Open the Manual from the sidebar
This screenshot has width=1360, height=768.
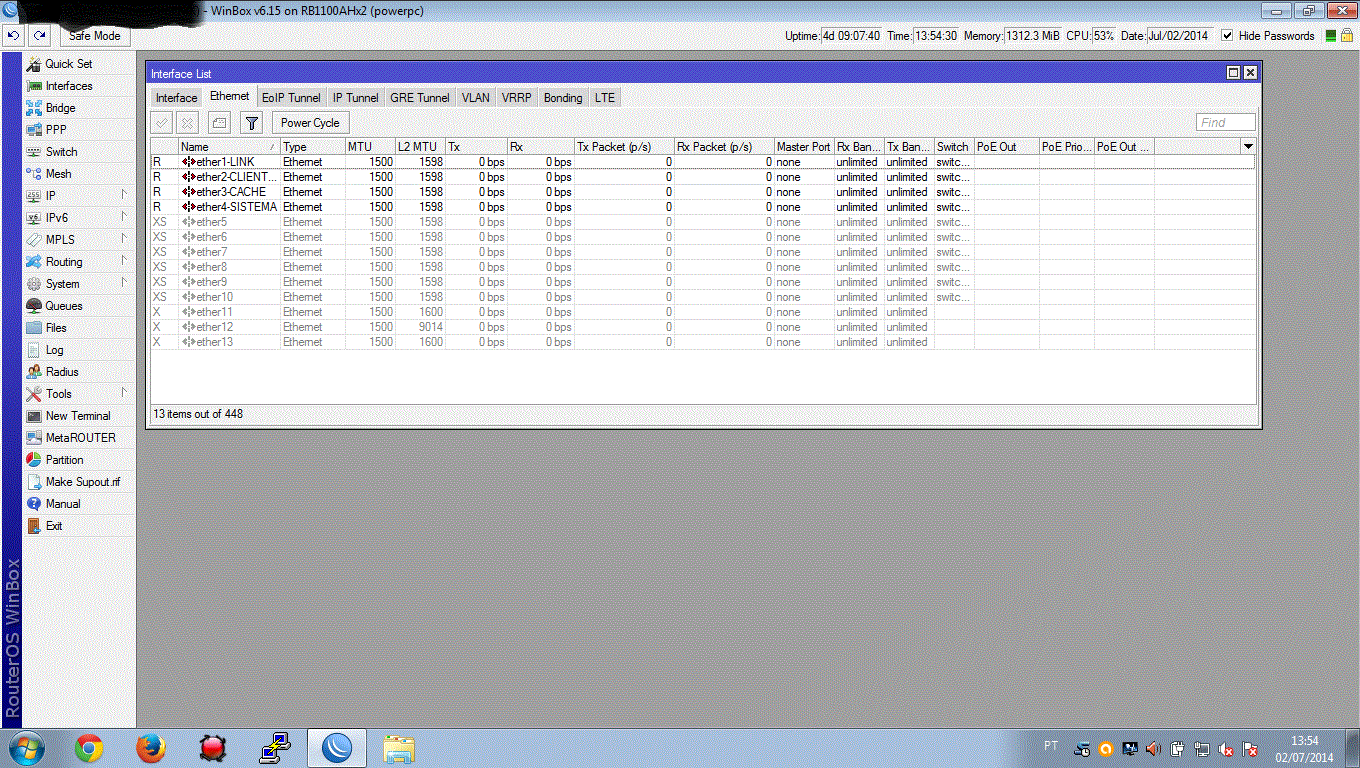[79, 504]
